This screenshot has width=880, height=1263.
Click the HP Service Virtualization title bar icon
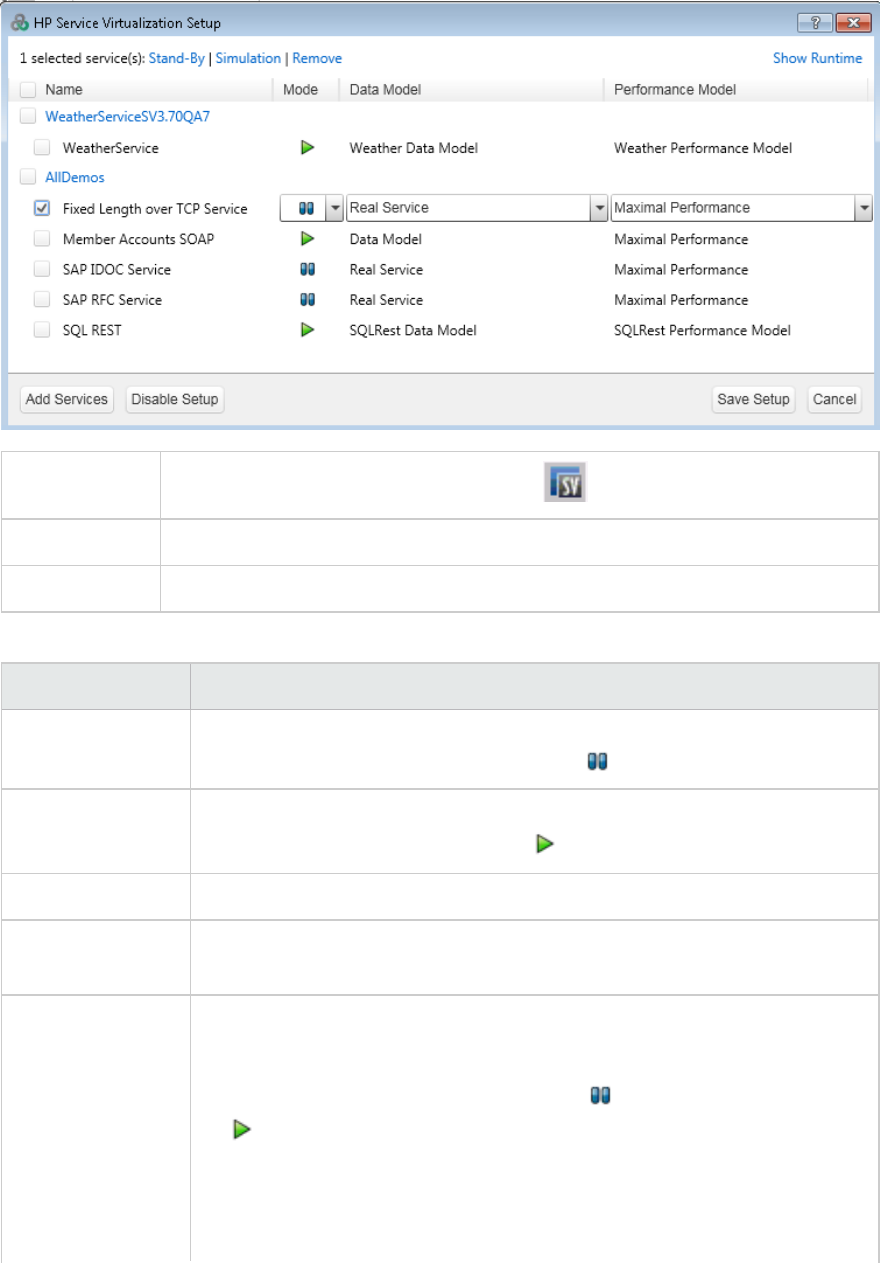[20, 22]
